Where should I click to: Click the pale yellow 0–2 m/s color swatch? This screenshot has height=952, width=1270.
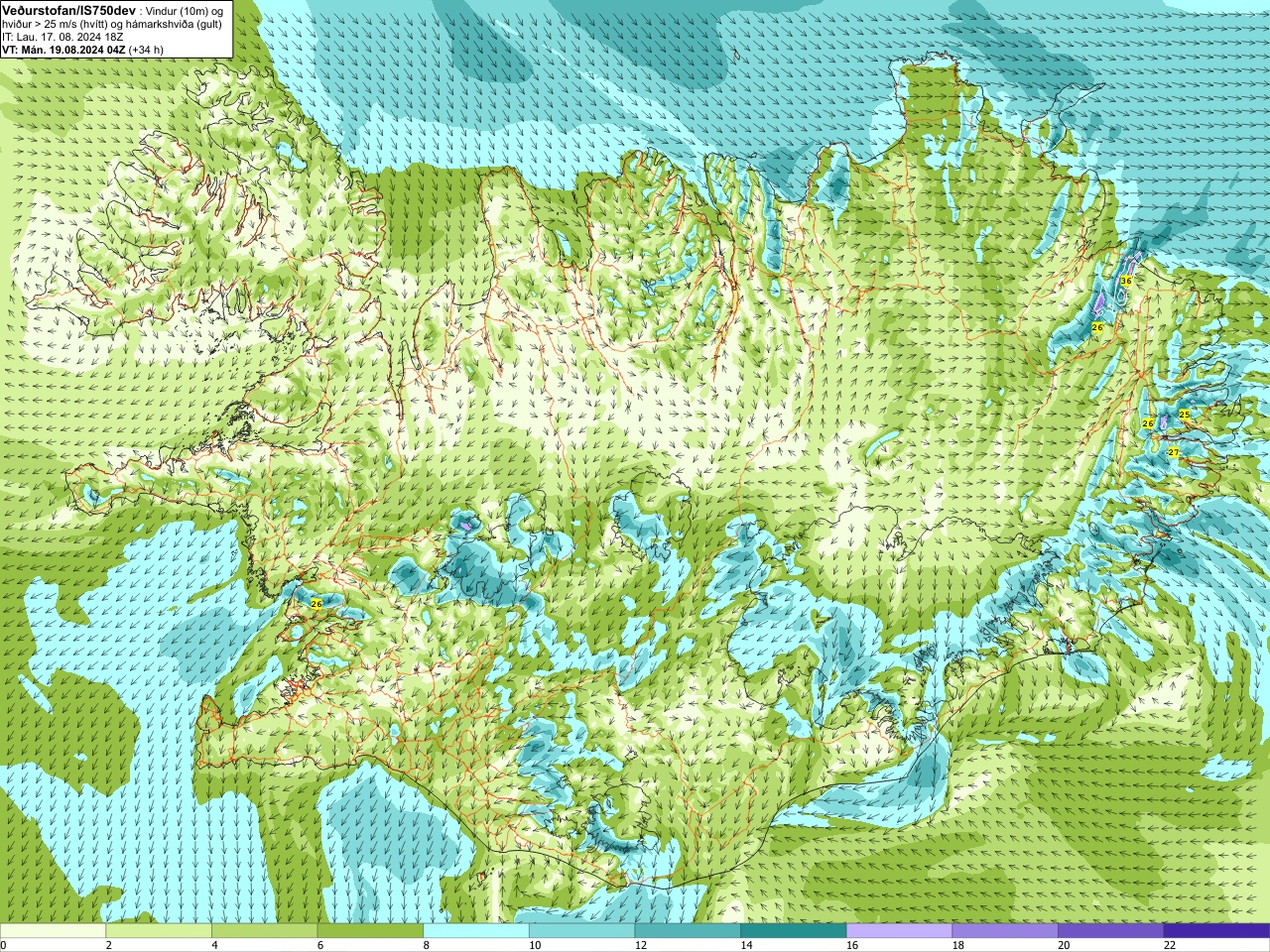point(53,931)
